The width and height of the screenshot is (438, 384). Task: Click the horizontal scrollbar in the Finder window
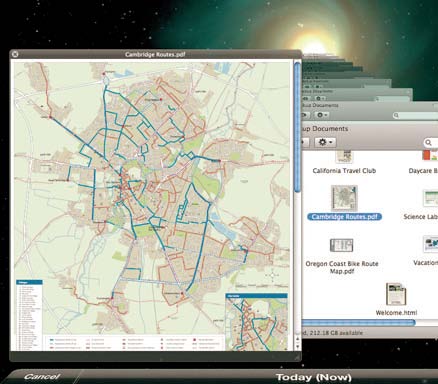[359, 322]
